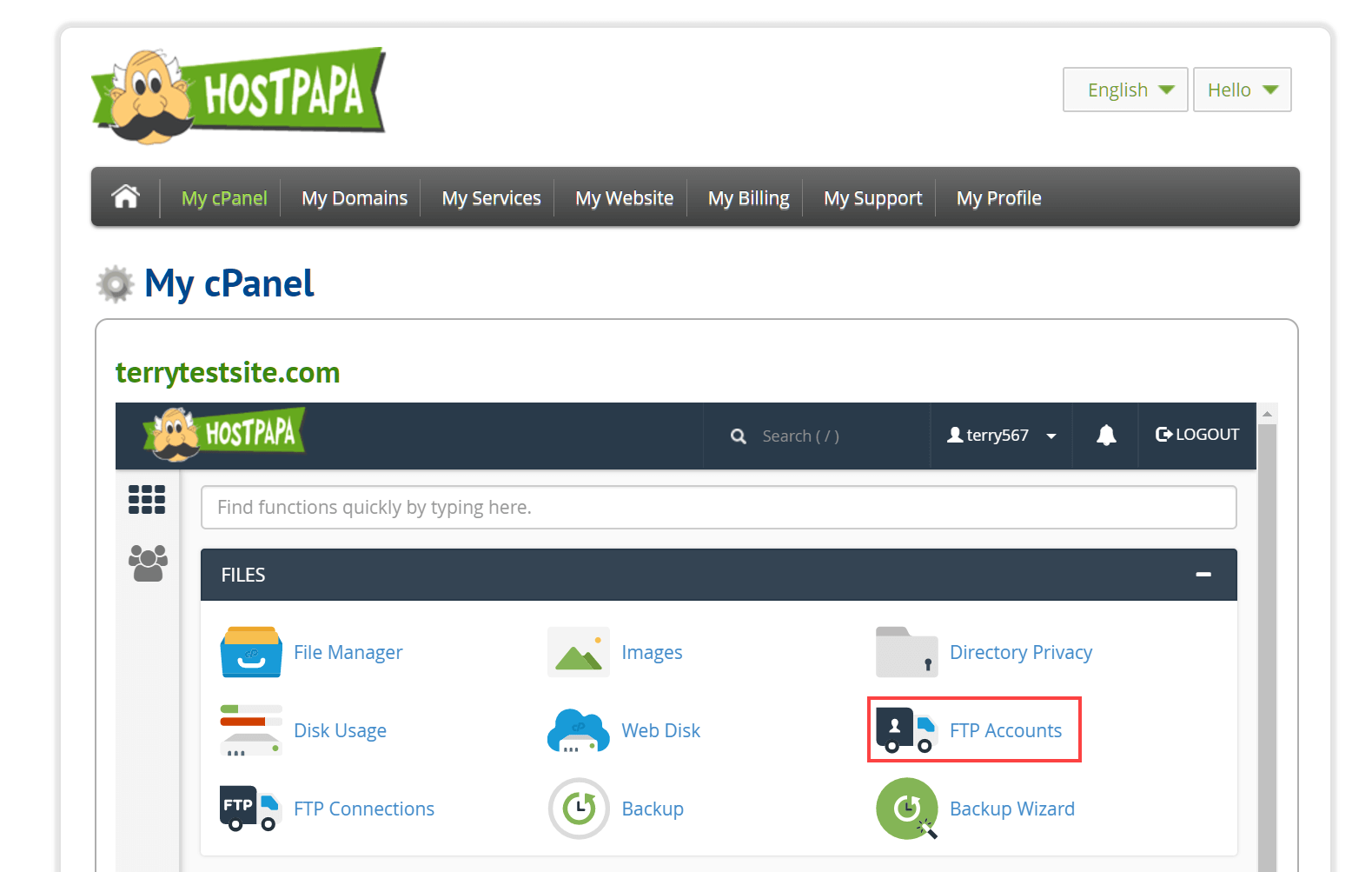The image size is (1372, 872).
Task: Open the My Services menu
Action: 492,198
